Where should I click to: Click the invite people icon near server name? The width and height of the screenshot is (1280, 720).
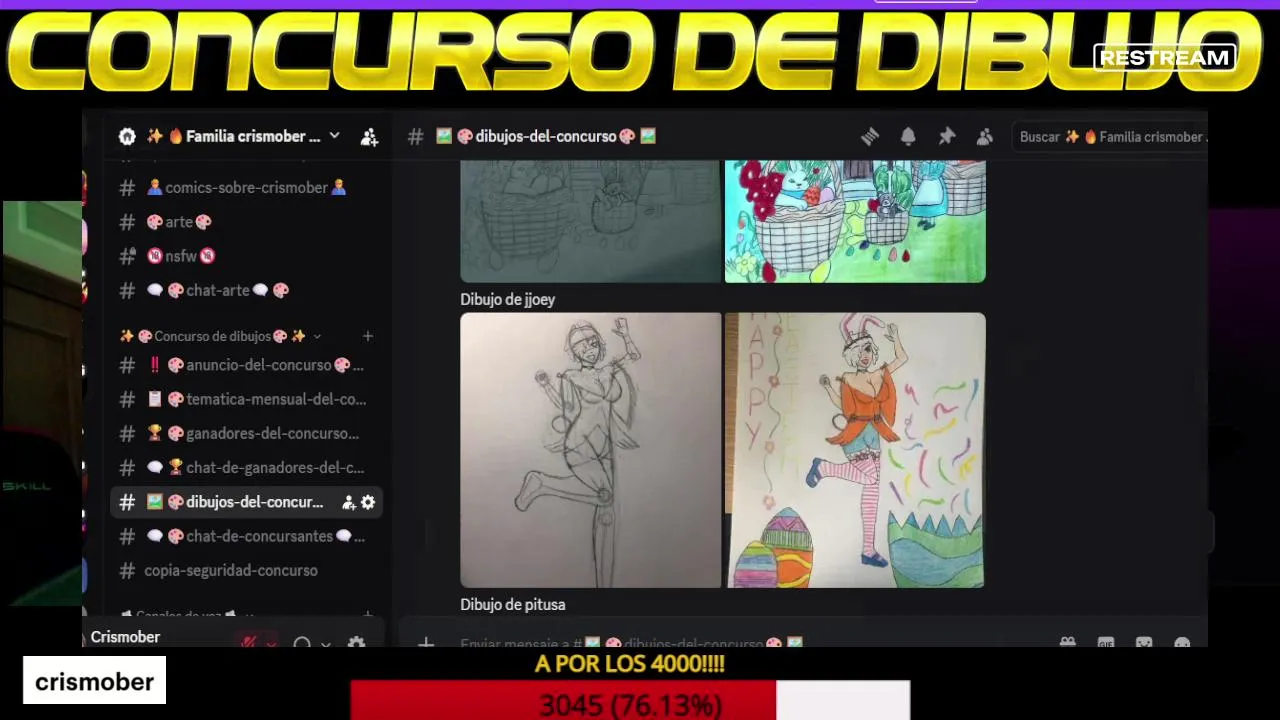[369, 137]
